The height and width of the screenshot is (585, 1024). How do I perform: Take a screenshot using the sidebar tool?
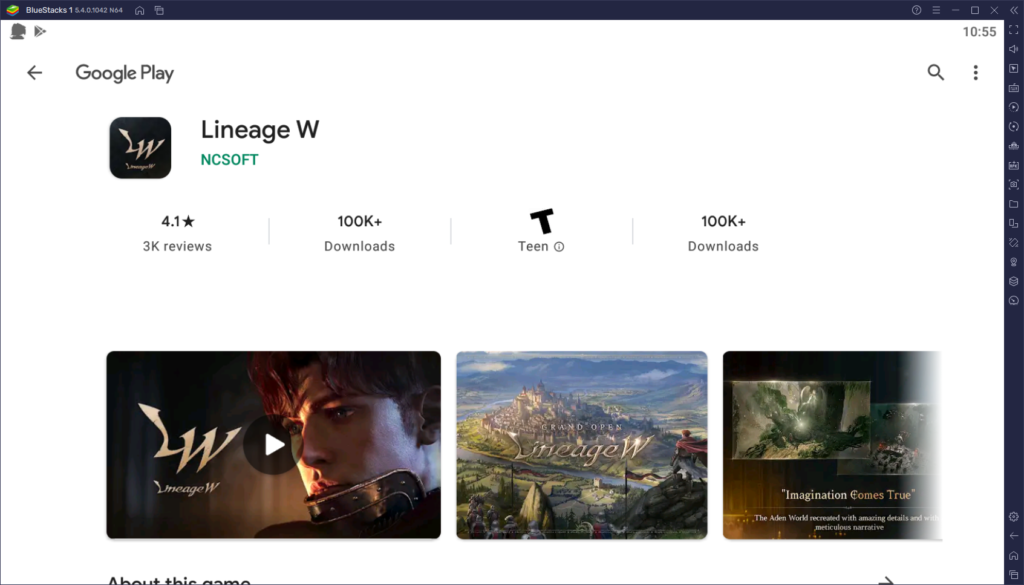tap(1014, 184)
